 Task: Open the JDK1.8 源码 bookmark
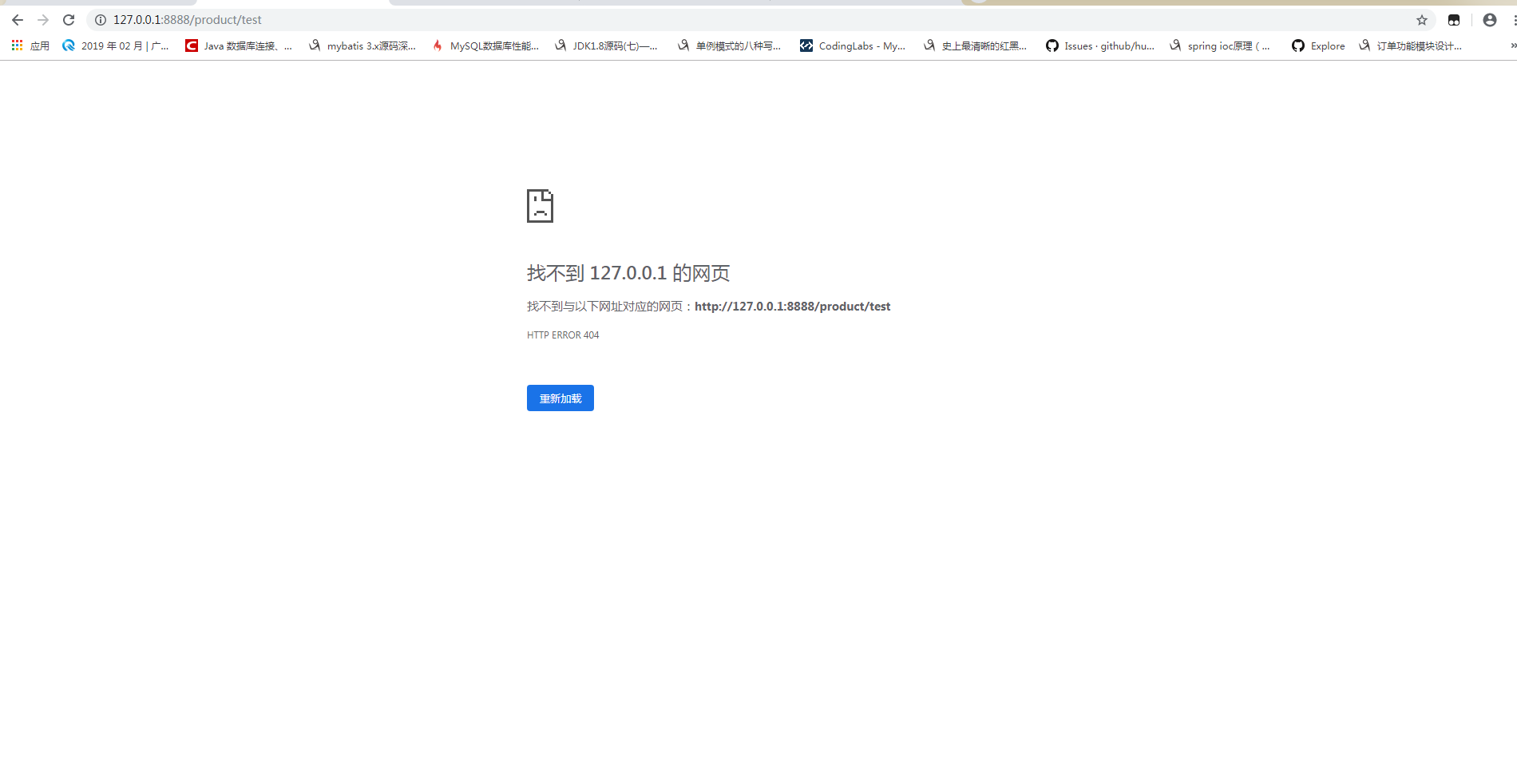[609, 46]
